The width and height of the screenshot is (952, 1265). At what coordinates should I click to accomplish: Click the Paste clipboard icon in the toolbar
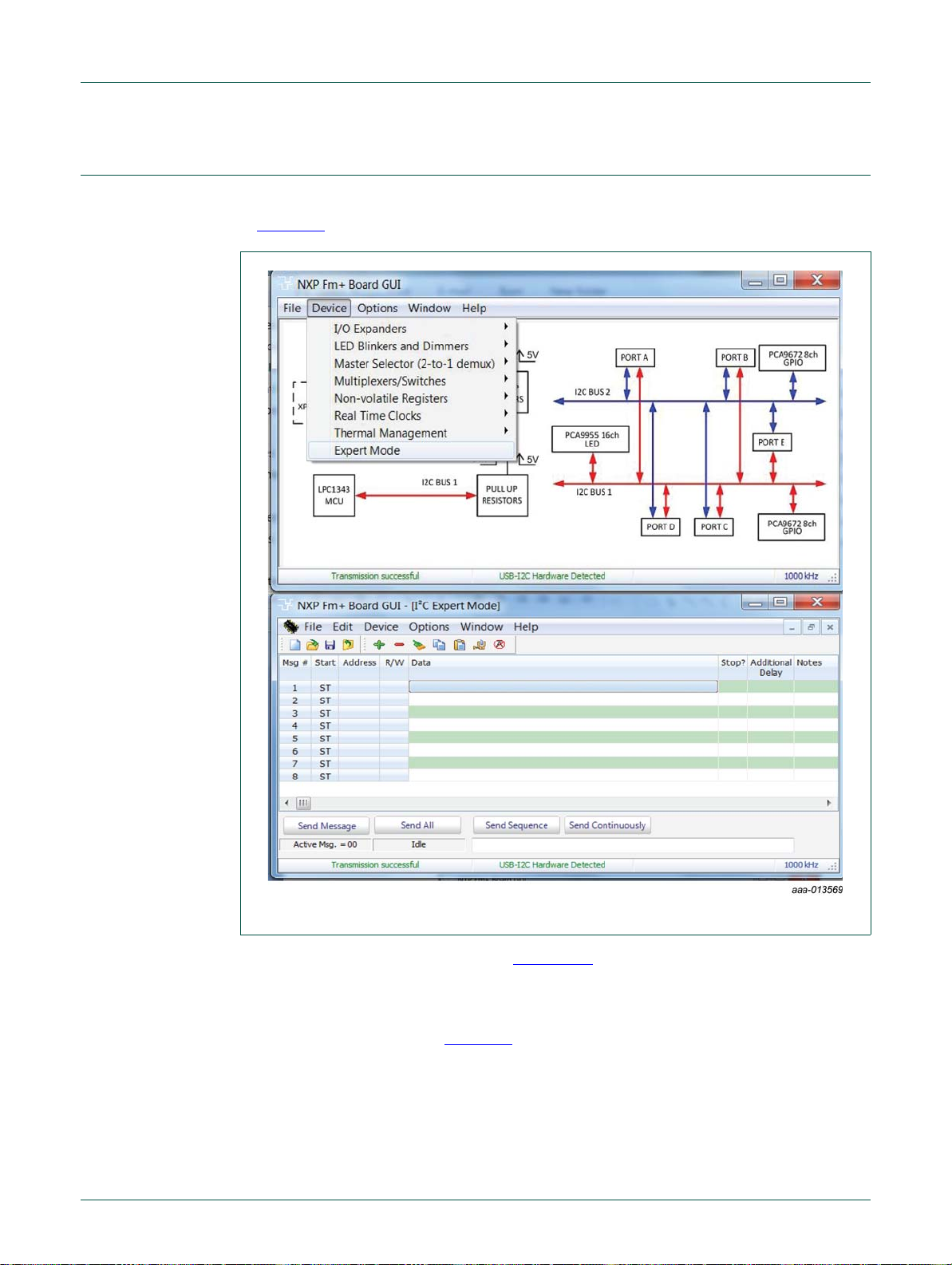pyautogui.click(x=460, y=645)
